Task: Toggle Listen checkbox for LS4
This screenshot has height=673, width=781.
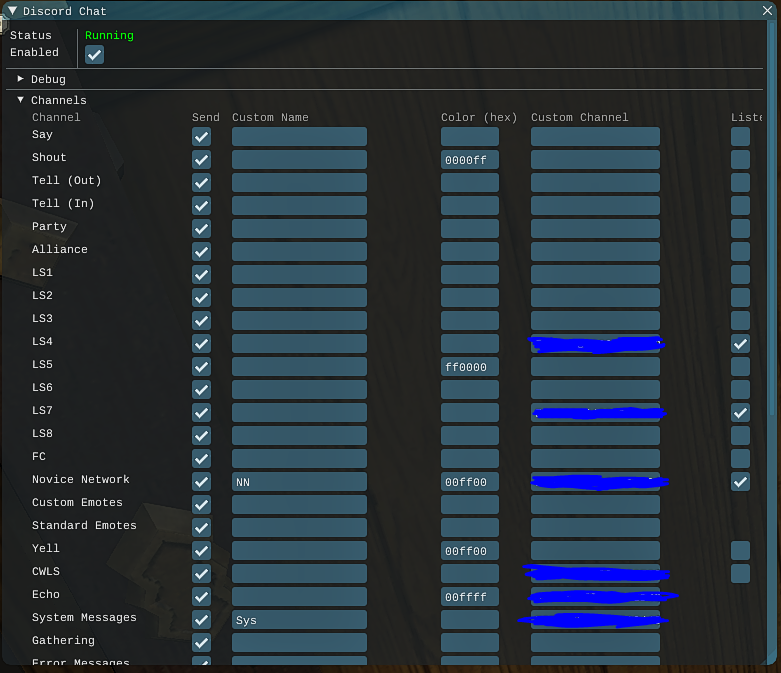Action: (x=740, y=343)
